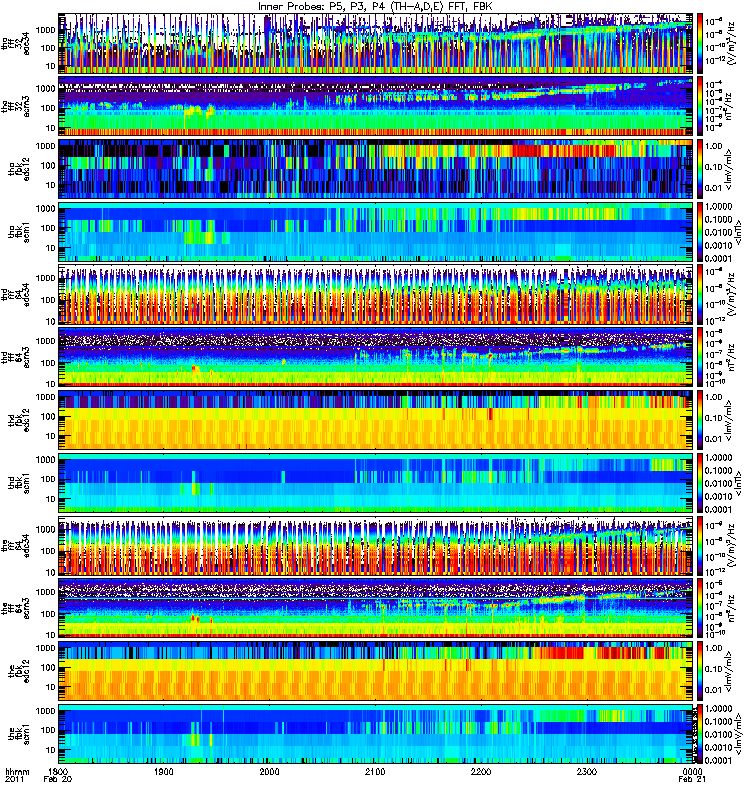The height and width of the screenshot is (800, 750).
Task: Select the thd fbk scm1 filter bank panel
Action: point(376,482)
